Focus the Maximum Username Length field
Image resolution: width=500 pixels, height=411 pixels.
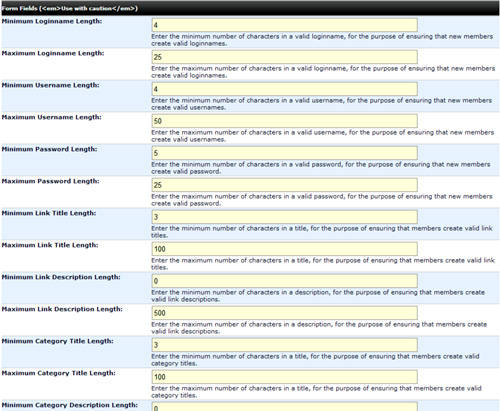click(284, 121)
